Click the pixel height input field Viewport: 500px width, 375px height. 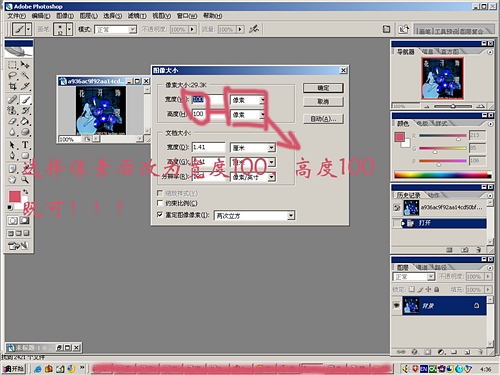[208, 114]
